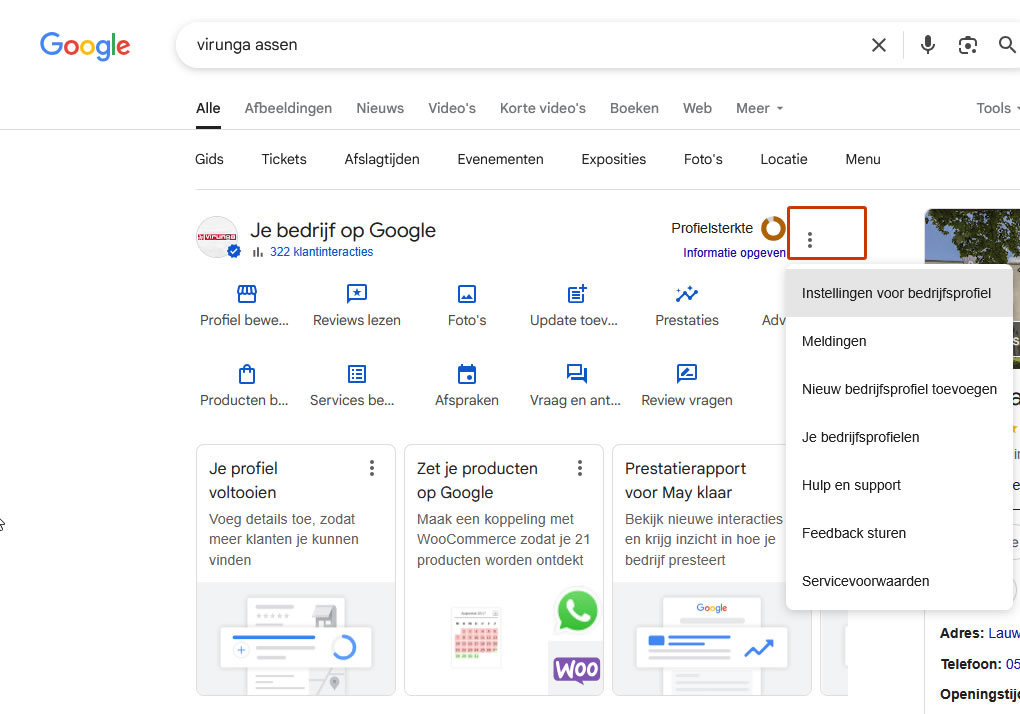Open Prestaties sparkle chart icon
This screenshot has width=1020, height=714.
[x=687, y=294]
